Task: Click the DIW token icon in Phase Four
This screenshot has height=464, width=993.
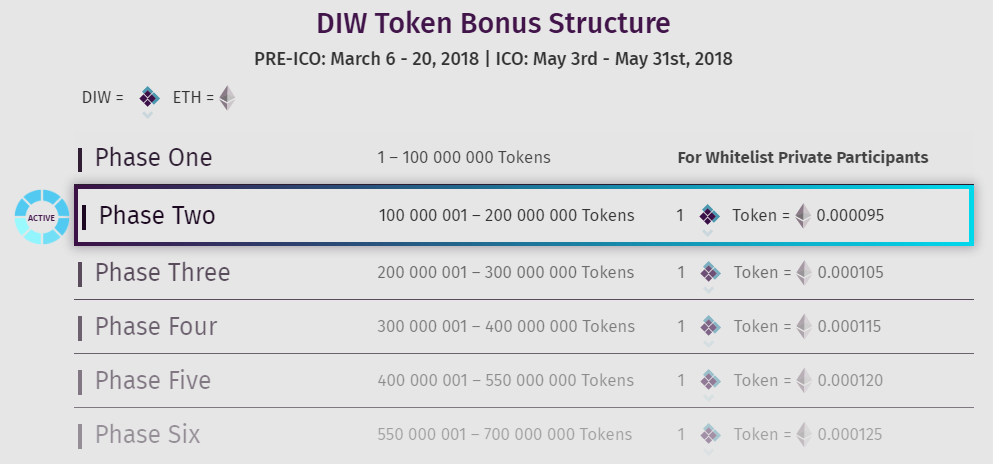Action: (x=709, y=326)
